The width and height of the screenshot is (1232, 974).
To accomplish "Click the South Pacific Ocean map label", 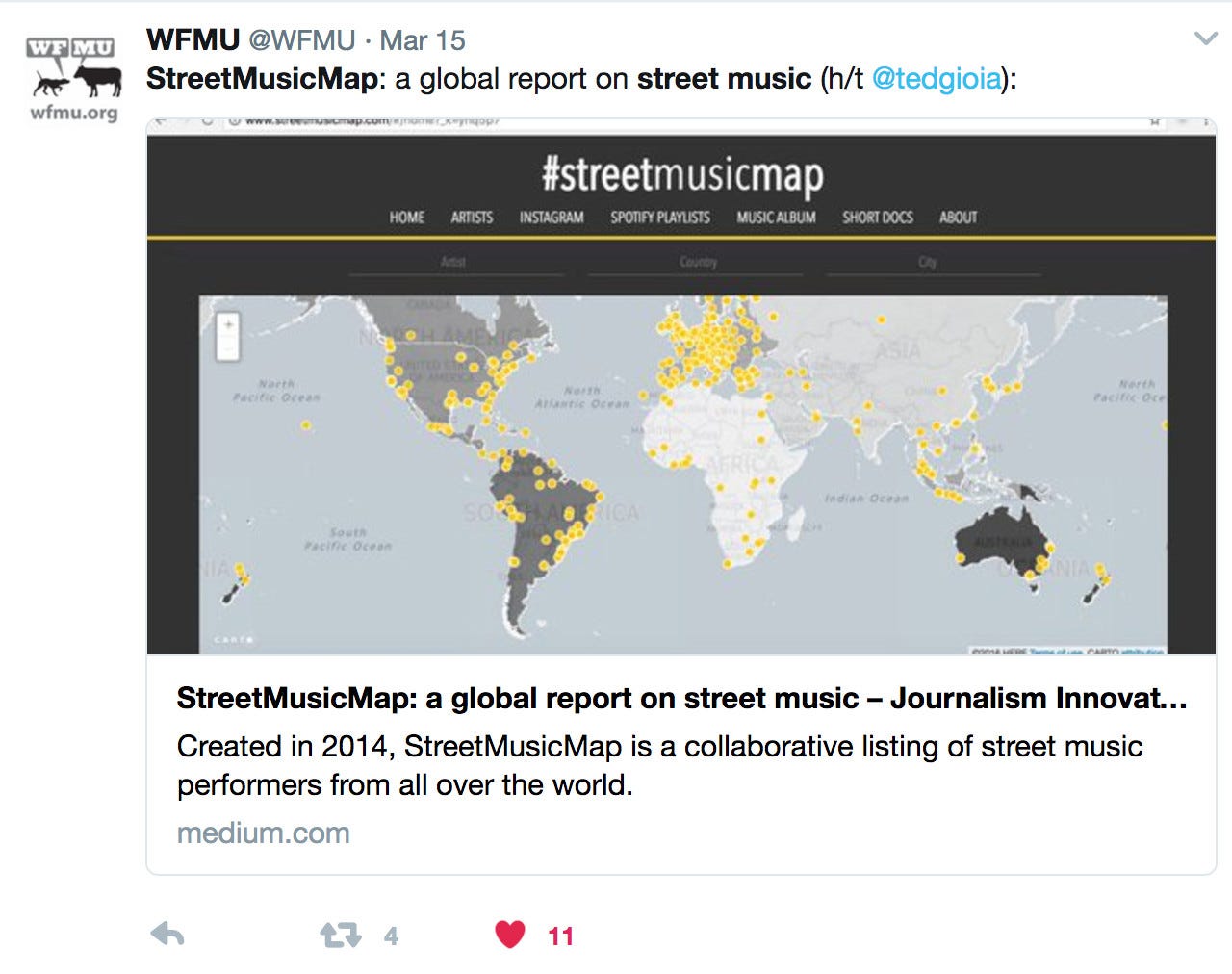I will 347,539.
